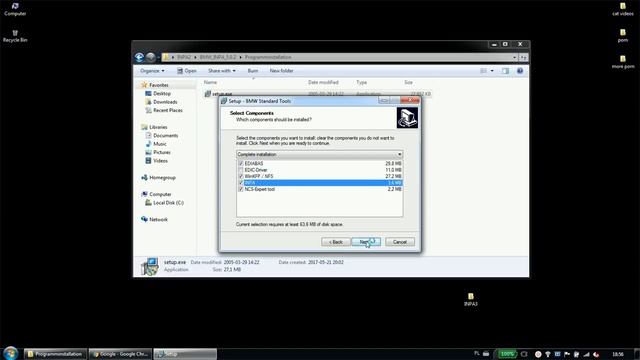Click Programminstallation in the address path
Screen dimensions: 640x360
268,57
